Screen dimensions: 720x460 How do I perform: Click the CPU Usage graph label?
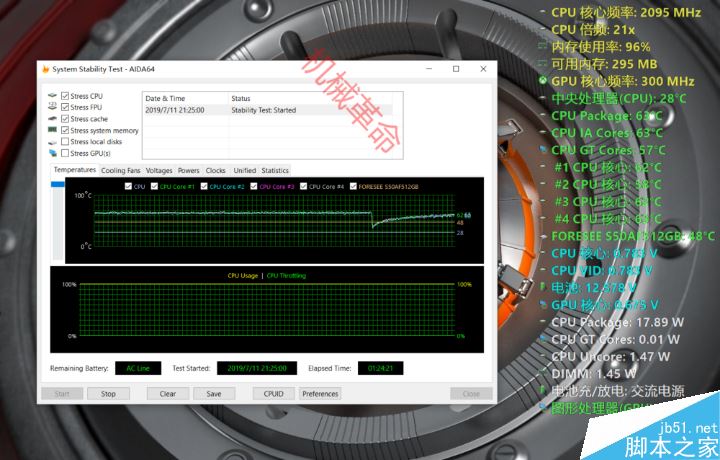(242, 275)
